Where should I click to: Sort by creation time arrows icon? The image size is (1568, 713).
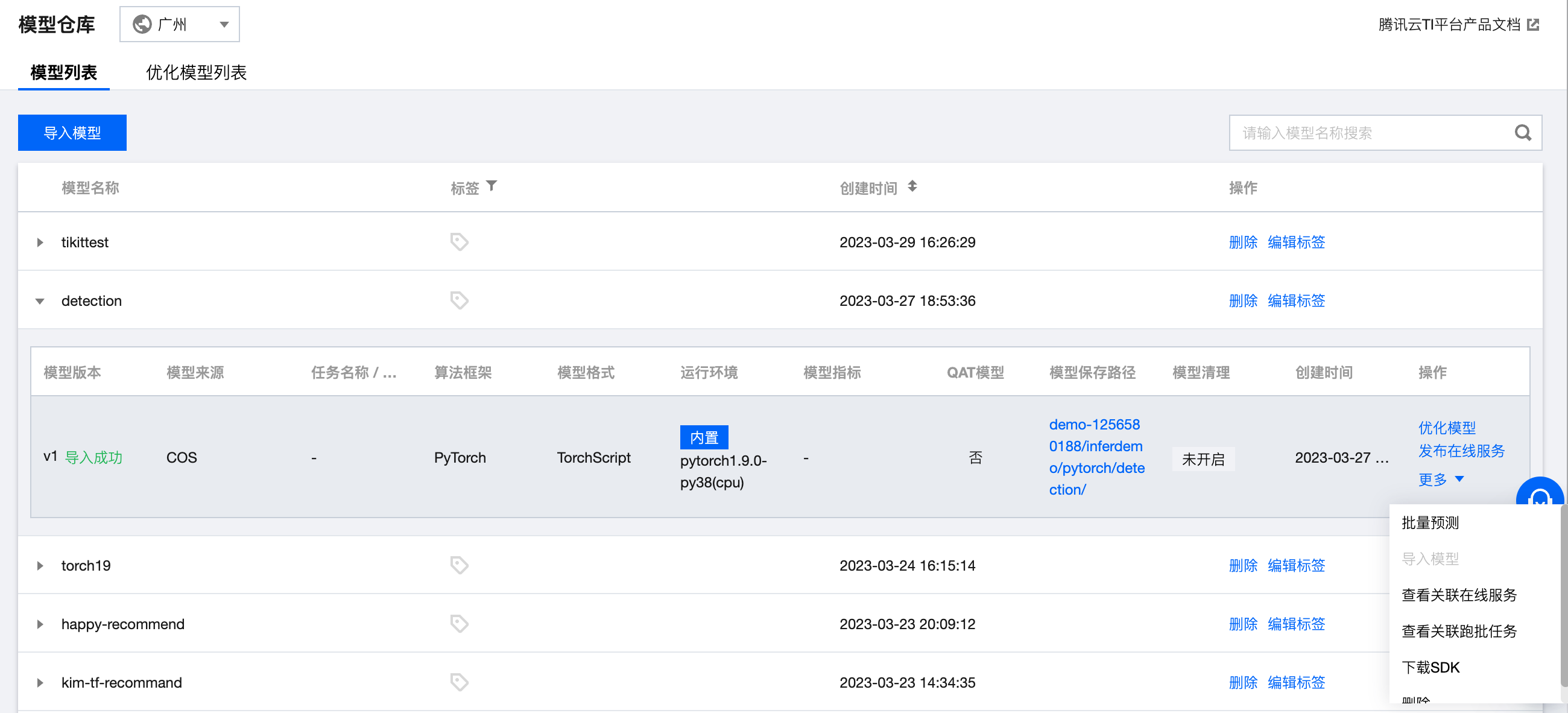tap(912, 186)
